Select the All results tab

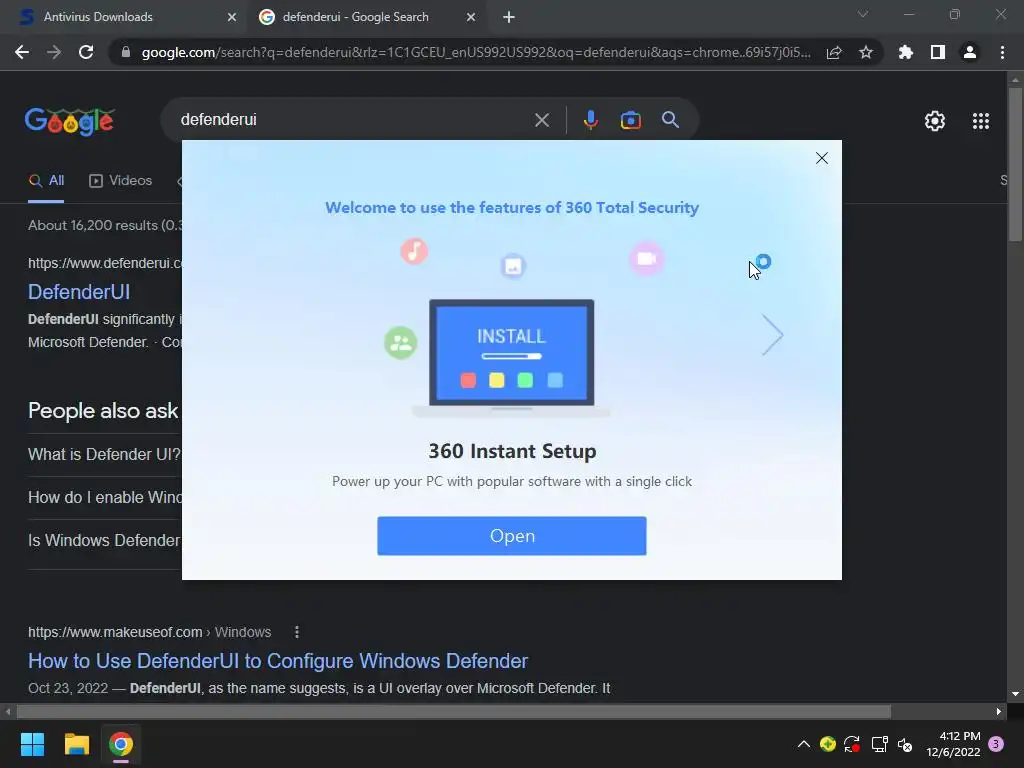(x=46, y=181)
